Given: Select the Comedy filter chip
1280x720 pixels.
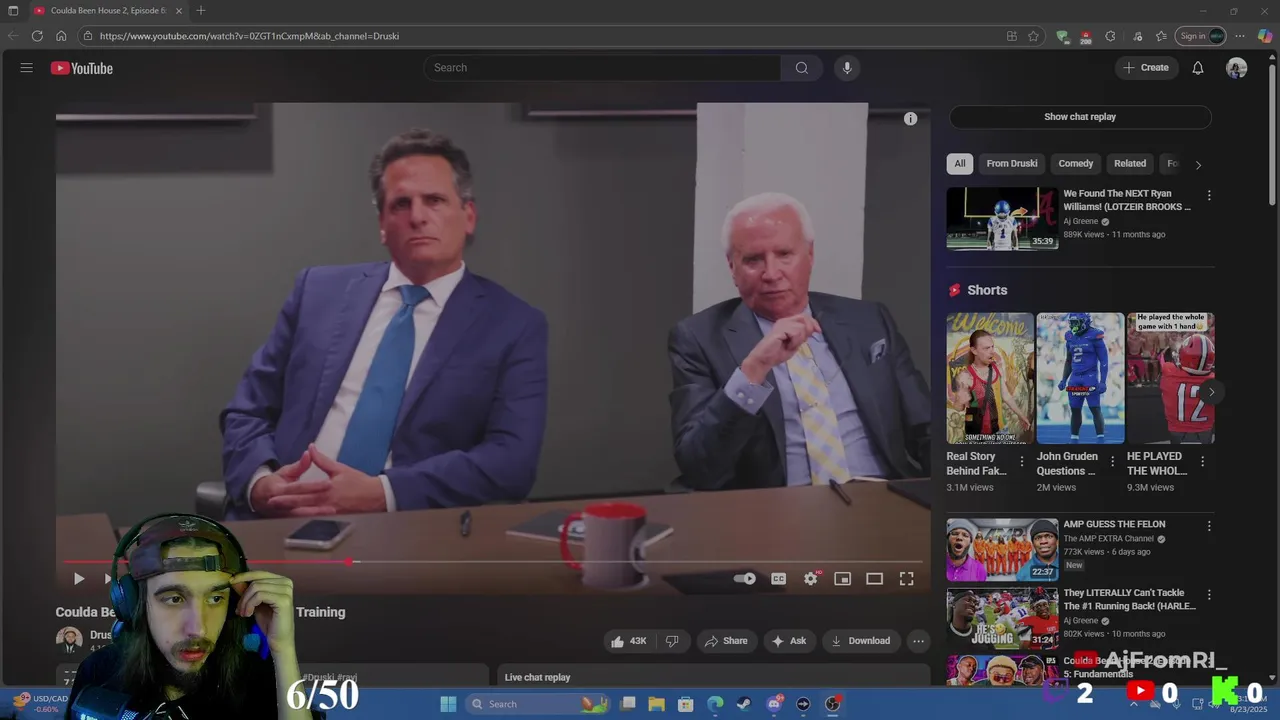Looking at the screenshot, I should click(x=1076, y=164).
